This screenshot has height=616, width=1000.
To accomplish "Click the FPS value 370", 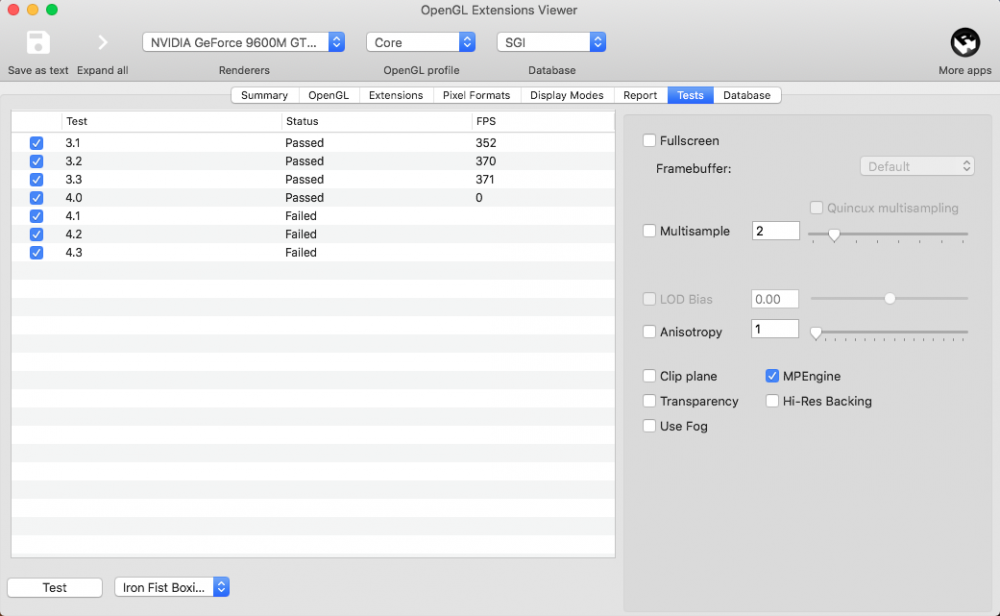I will 486,161.
